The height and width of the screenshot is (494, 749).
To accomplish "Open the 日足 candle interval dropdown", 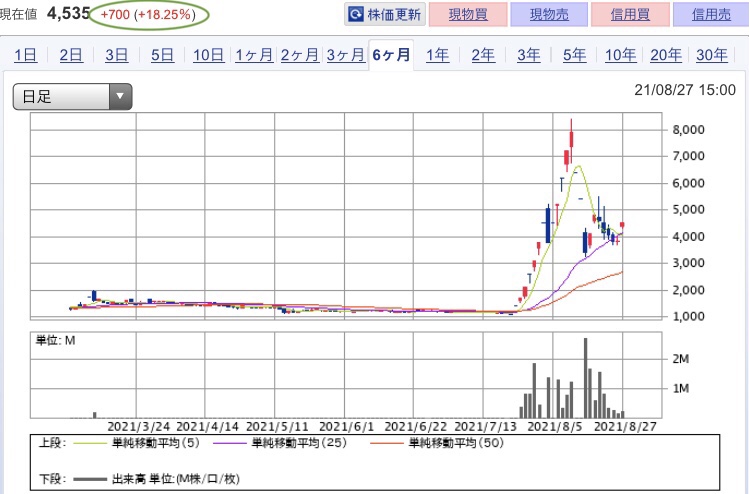I will [x=72, y=97].
